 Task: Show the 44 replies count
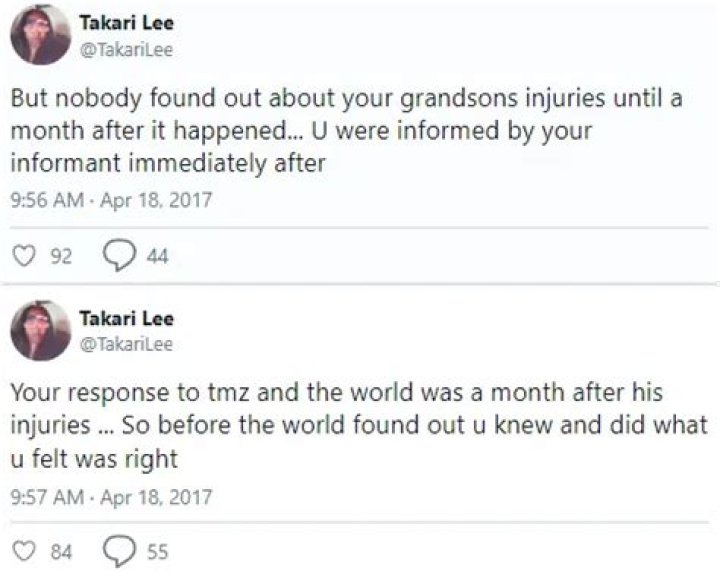tap(157, 258)
